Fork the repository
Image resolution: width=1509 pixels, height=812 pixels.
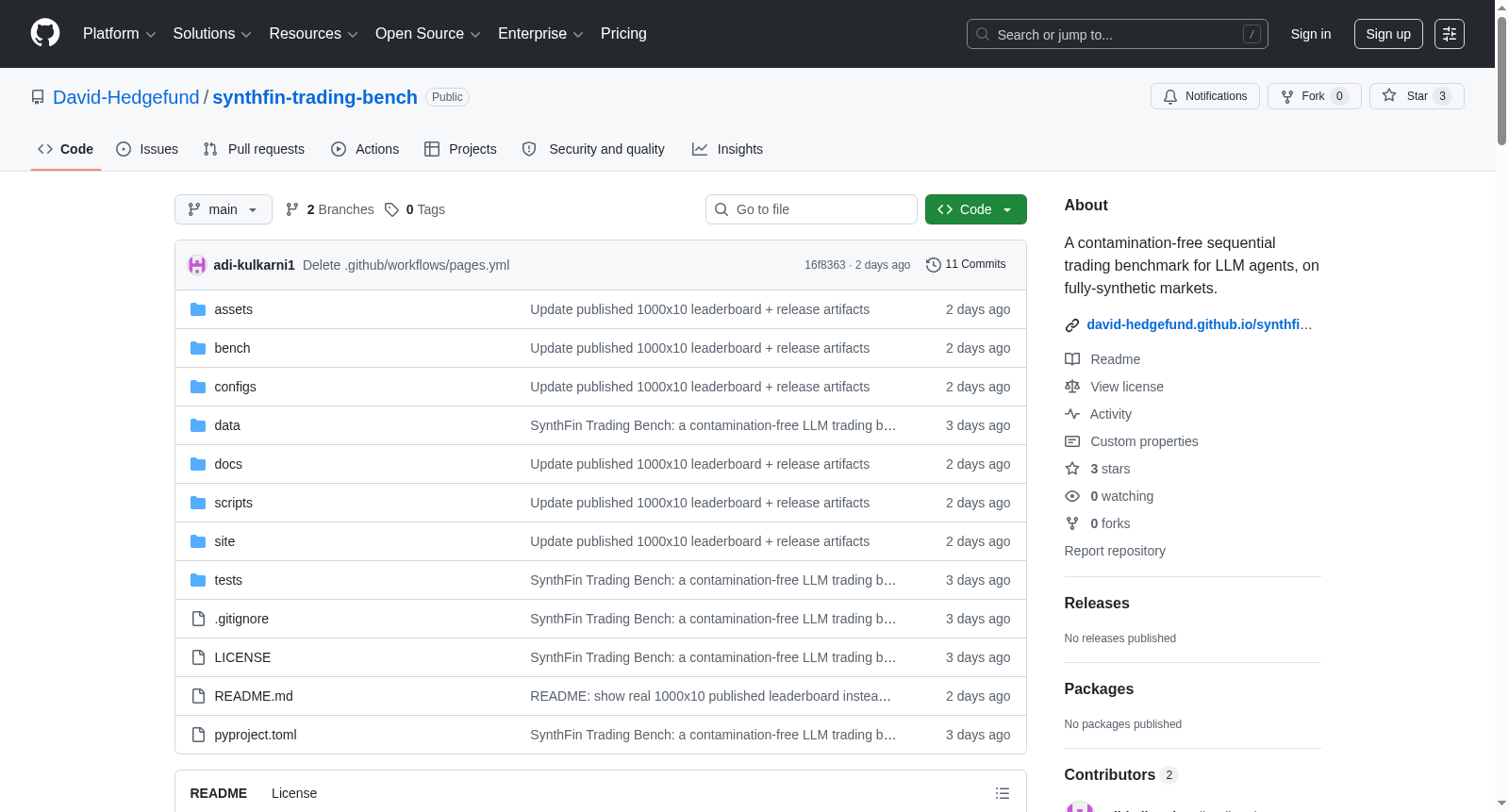click(1315, 96)
